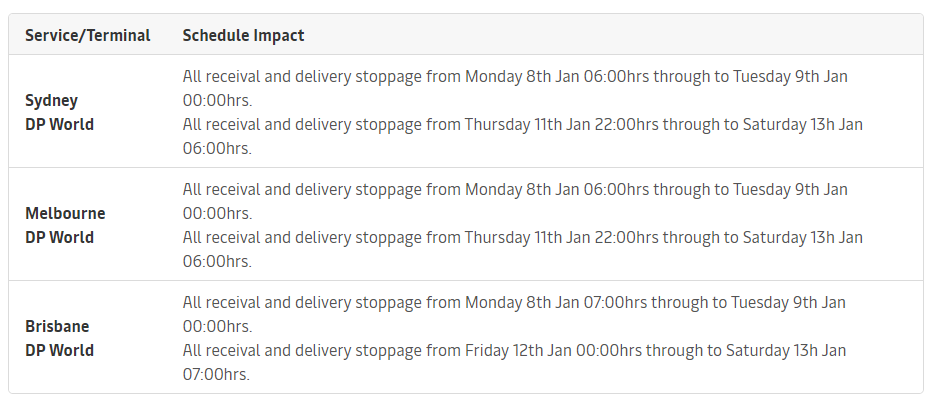Click Sydney's Monday 8th Jan stoppage line
Screen dimensions: 939x402
coord(515,76)
